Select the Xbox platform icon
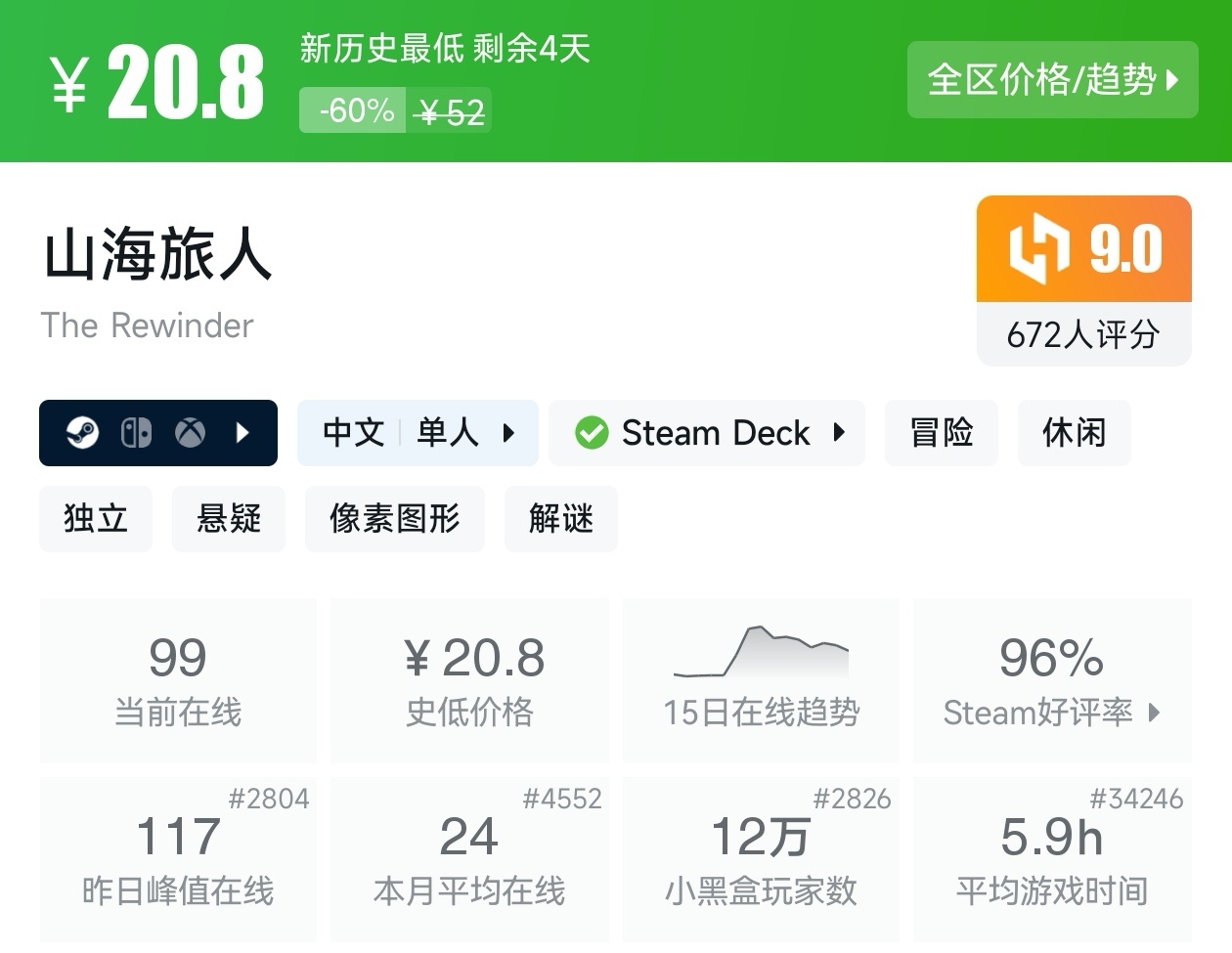The height and width of the screenshot is (953, 1232). coord(189,432)
